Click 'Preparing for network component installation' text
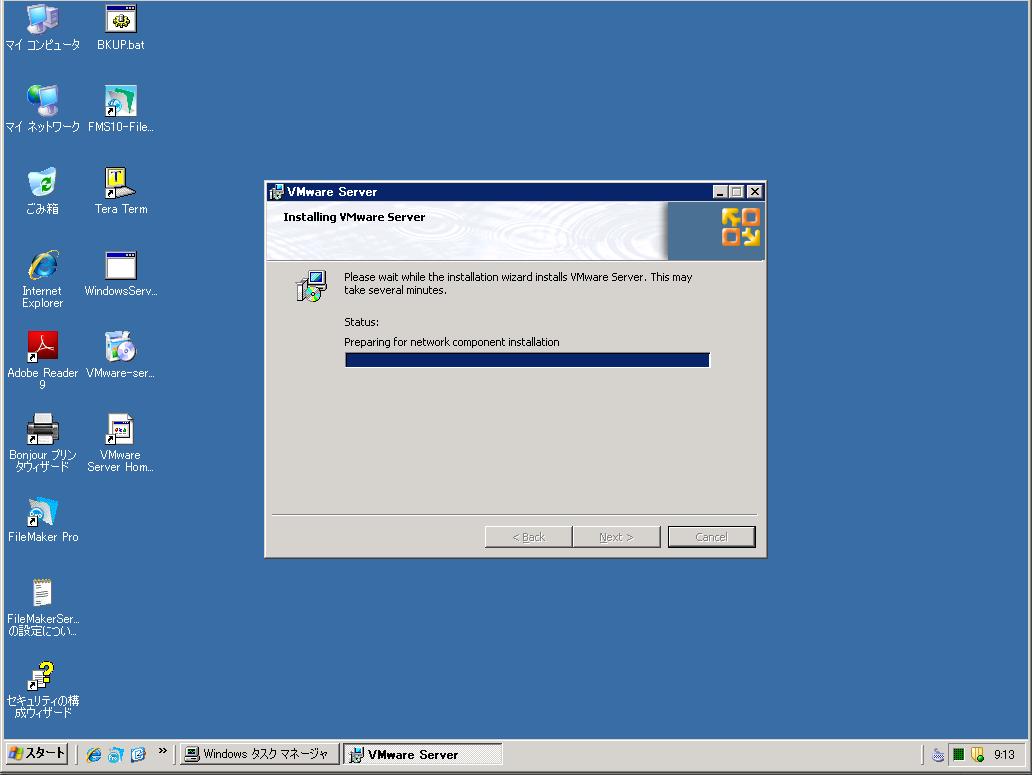Viewport: 1032px width, 775px height. tap(452, 342)
